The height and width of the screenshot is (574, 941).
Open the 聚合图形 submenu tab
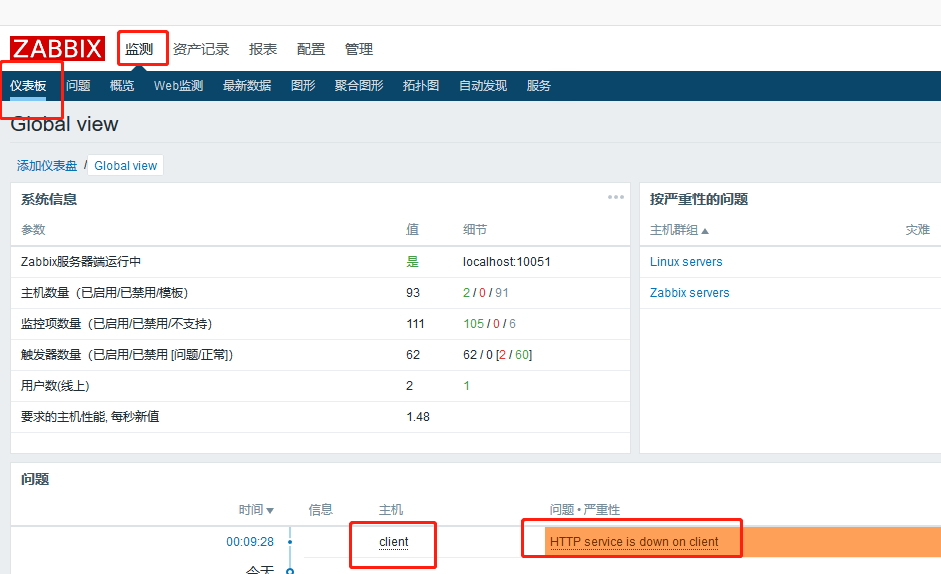click(x=359, y=86)
